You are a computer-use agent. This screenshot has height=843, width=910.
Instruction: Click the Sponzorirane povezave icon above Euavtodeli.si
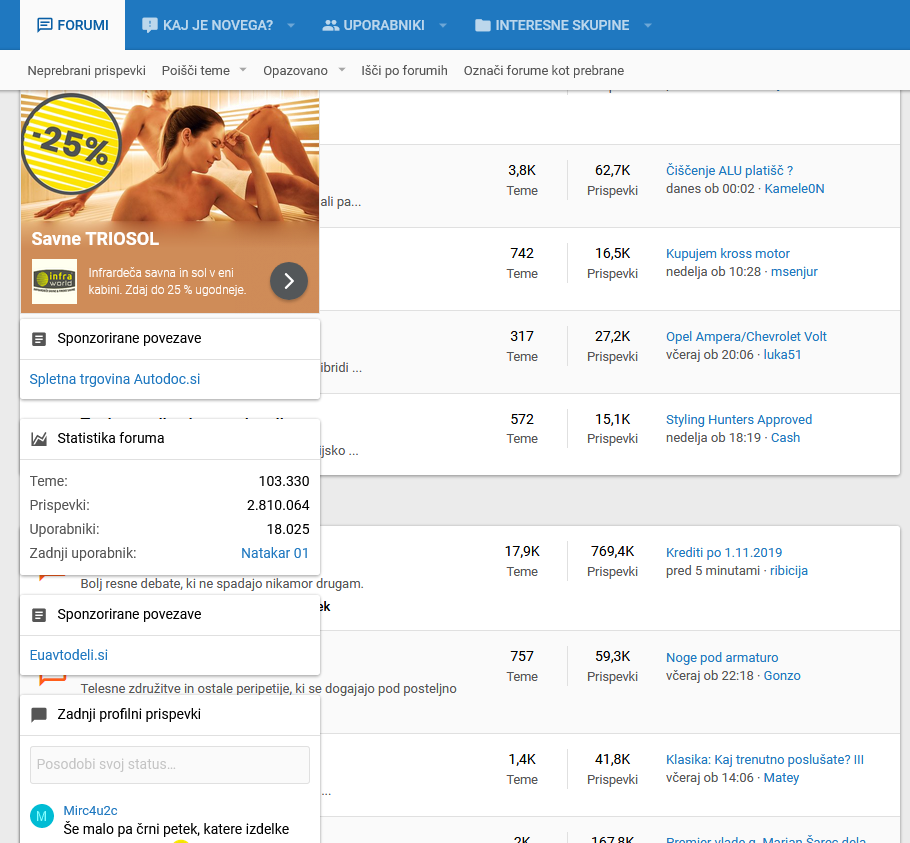click(x=39, y=615)
